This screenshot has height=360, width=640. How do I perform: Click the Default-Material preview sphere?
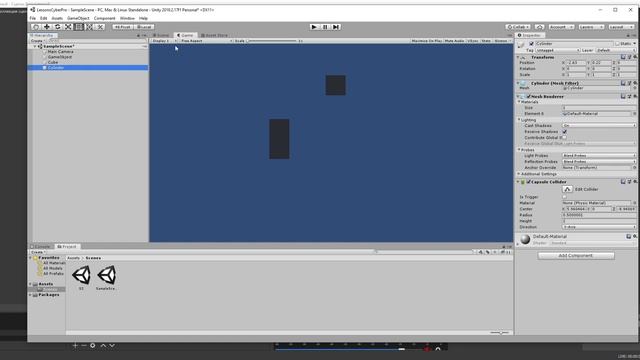click(525, 240)
